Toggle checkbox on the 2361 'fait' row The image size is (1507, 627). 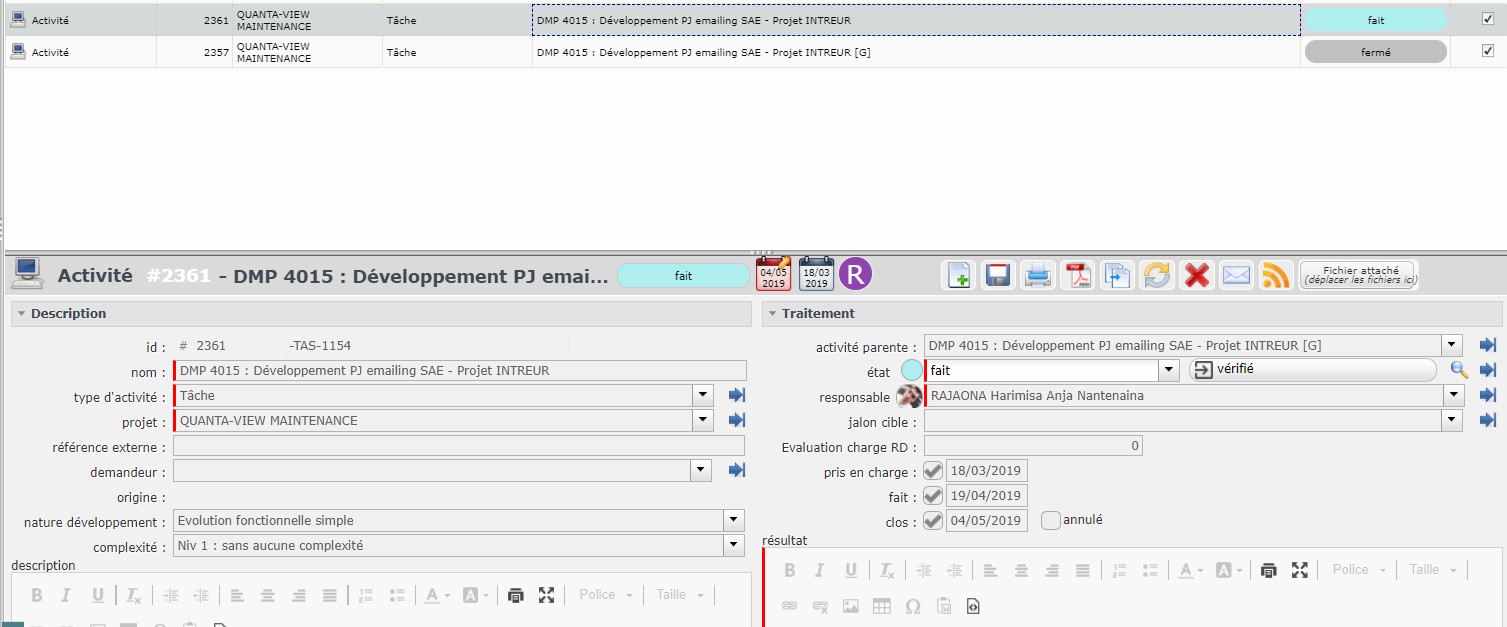[x=1487, y=18]
